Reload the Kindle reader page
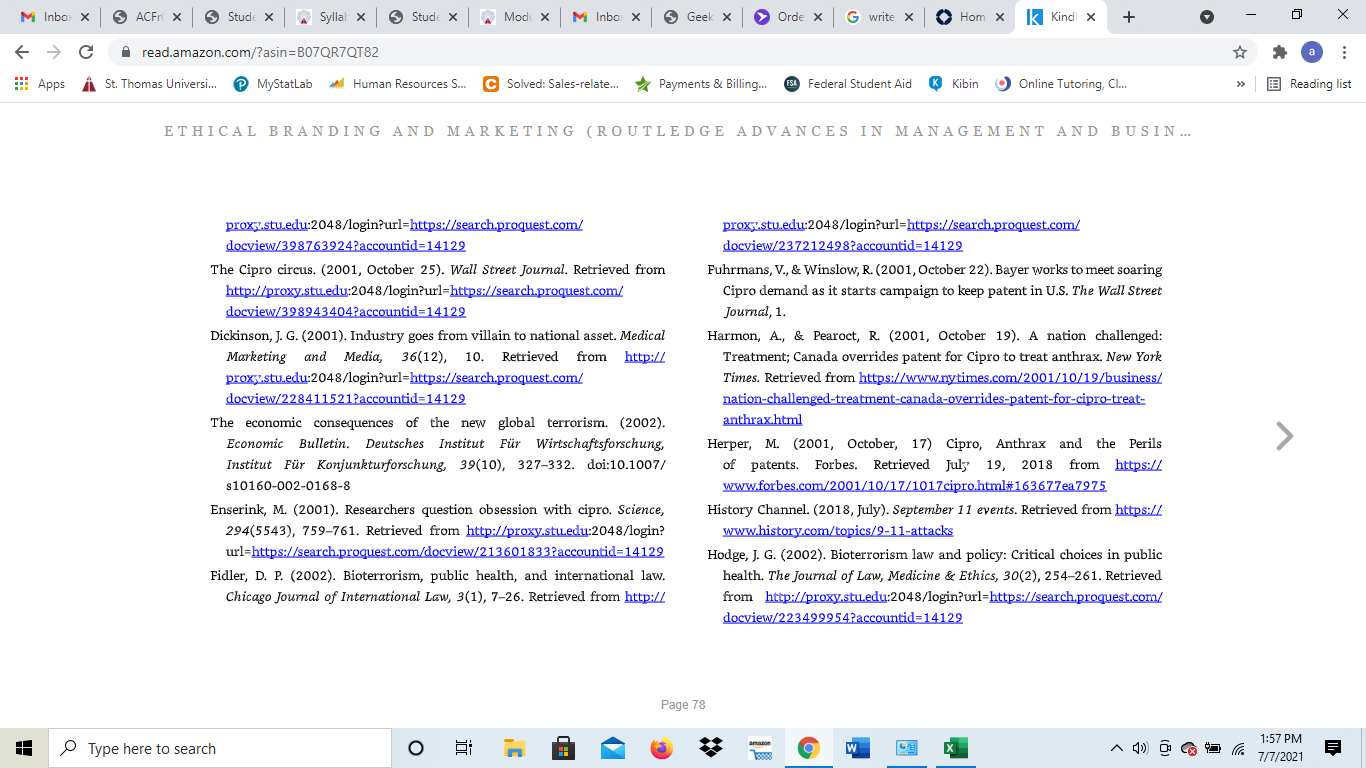 (x=86, y=52)
